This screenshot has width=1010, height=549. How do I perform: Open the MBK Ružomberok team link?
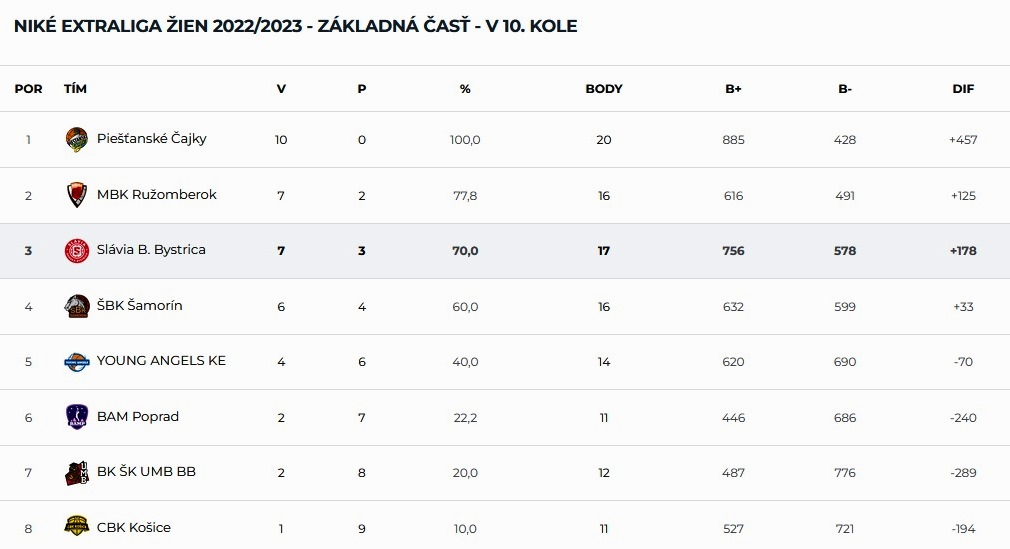(157, 195)
